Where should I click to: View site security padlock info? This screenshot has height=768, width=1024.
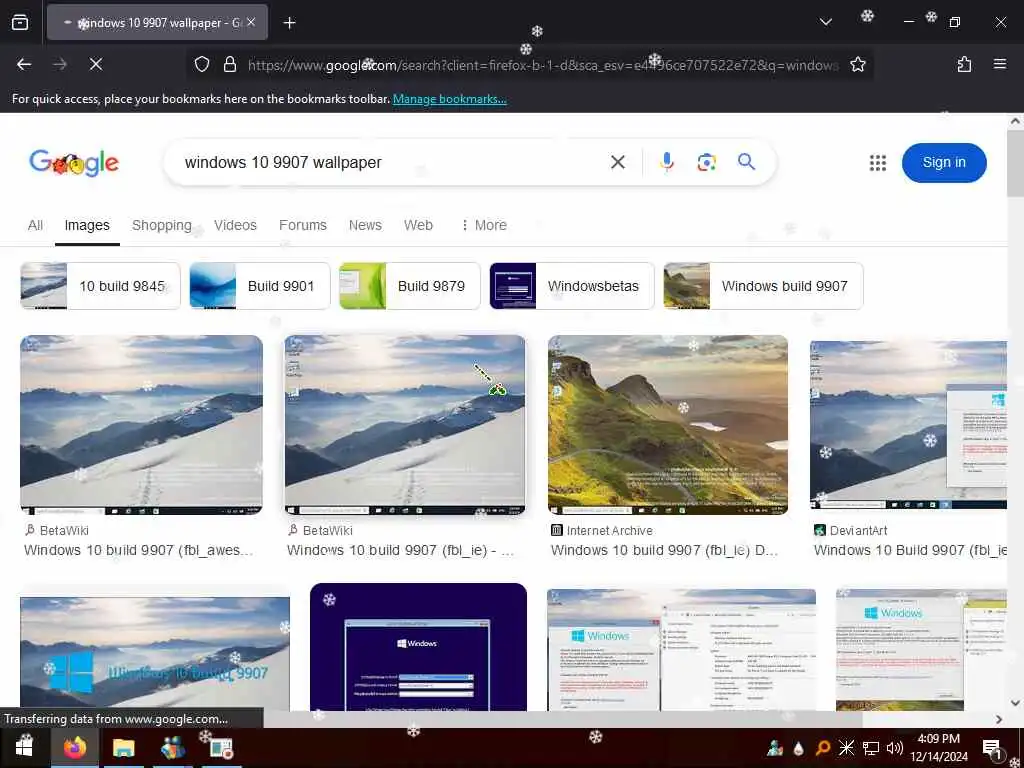point(230,64)
